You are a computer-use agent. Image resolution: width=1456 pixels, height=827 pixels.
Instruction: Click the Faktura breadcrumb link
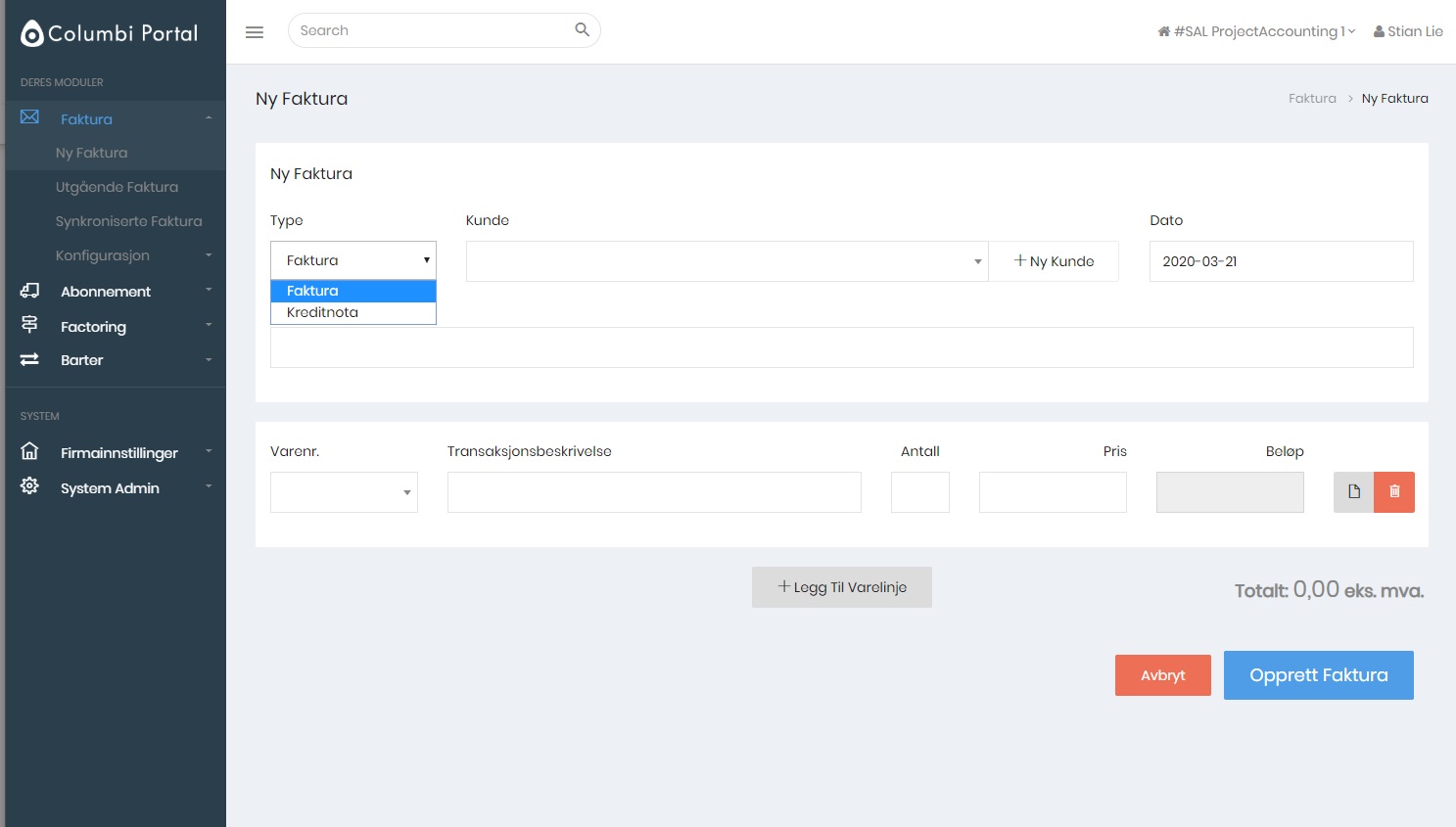click(x=1312, y=99)
